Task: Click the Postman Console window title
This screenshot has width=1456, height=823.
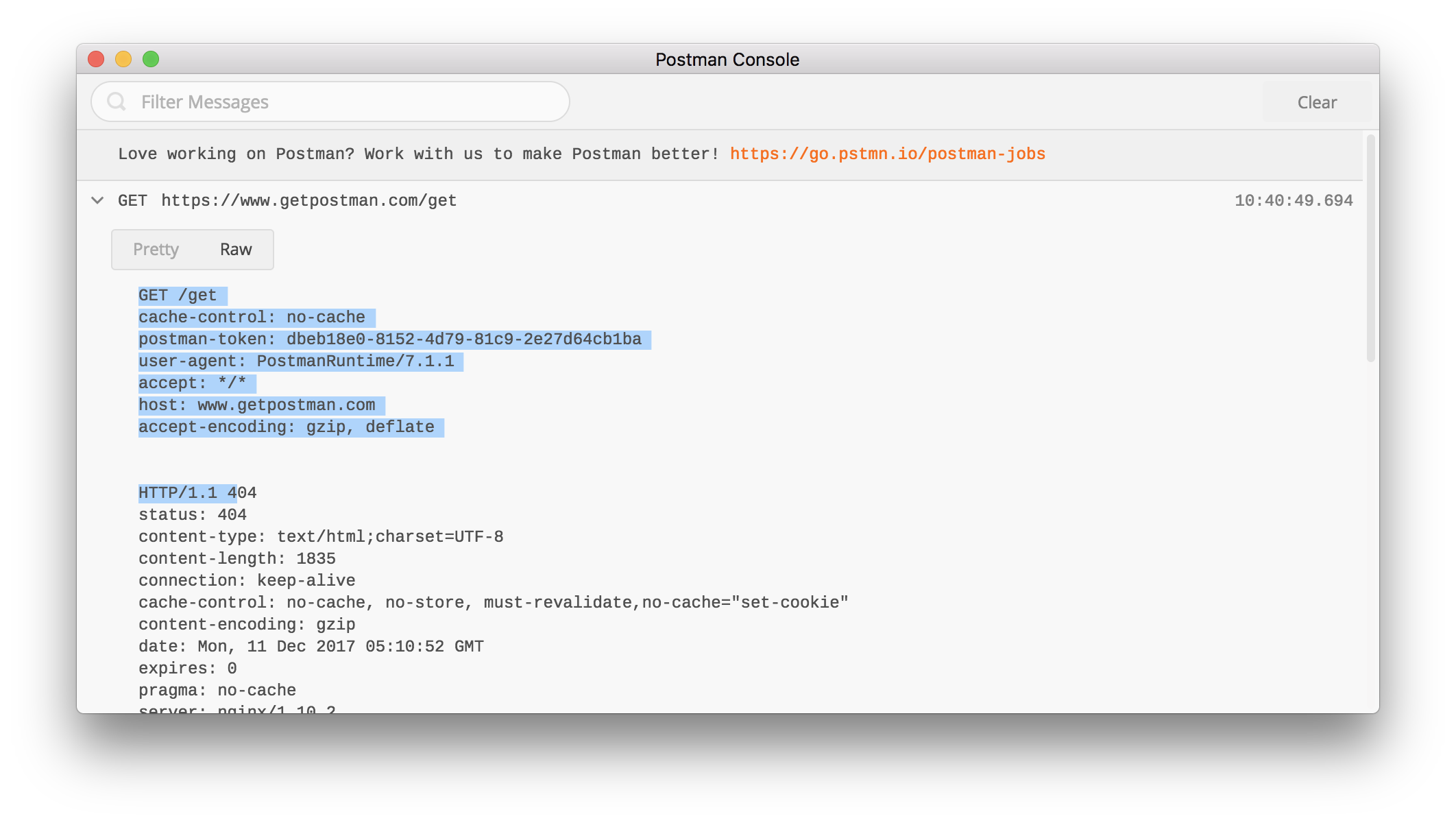Action: (x=727, y=60)
